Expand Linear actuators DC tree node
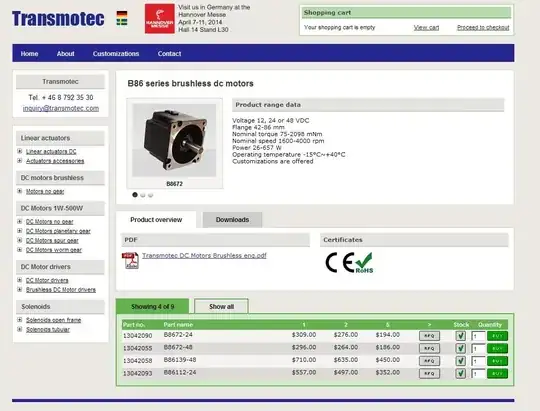 (20, 151)
